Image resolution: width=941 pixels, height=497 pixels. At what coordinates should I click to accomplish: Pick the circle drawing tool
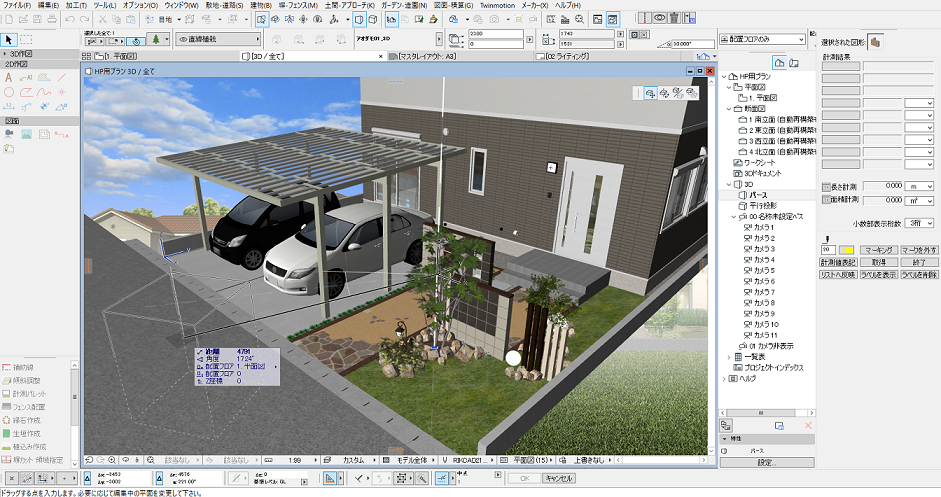(x=10, y=92)
